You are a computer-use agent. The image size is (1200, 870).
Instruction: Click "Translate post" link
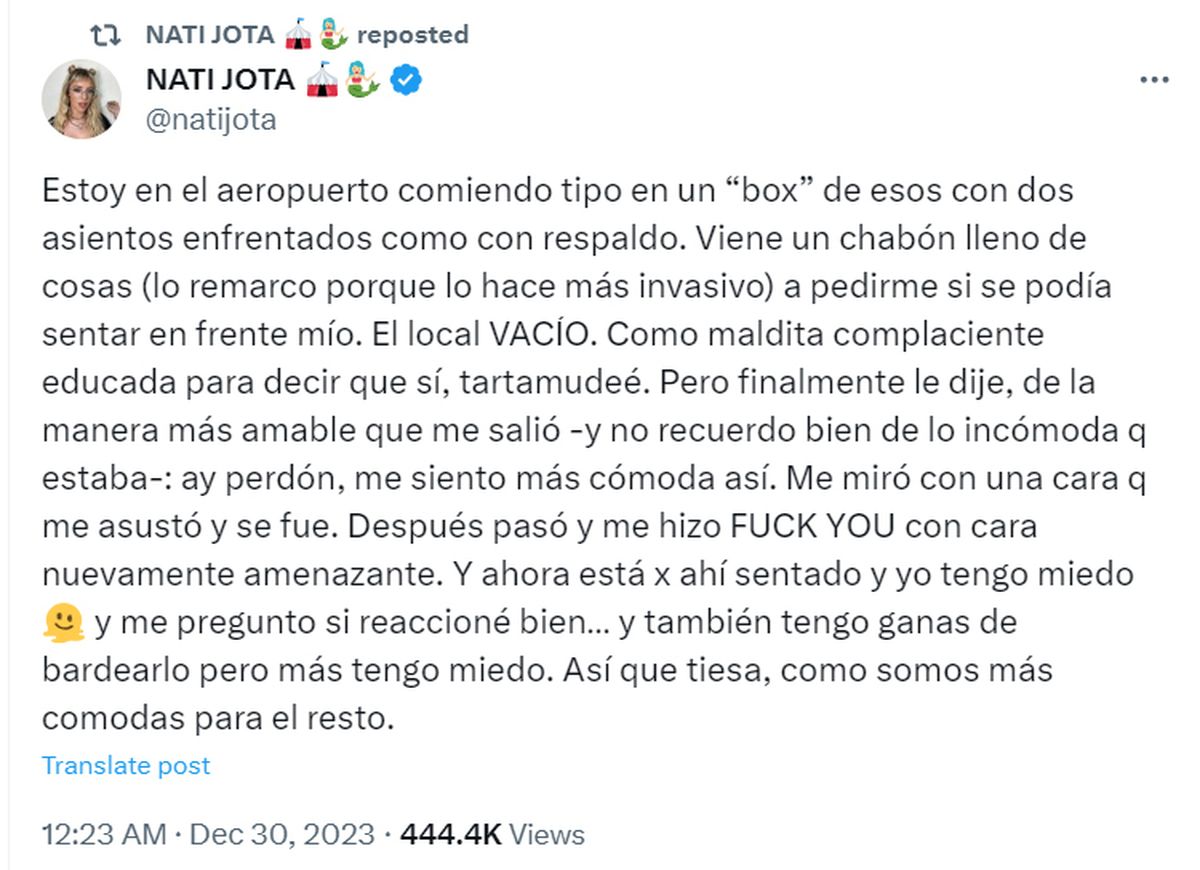coord(126,766)
